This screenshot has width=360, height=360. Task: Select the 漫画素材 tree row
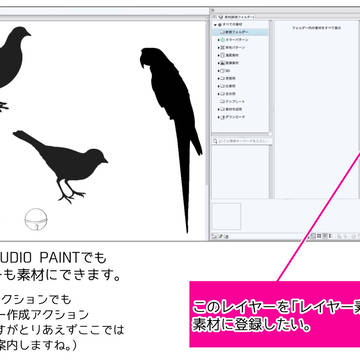click(x=240, y=55)
